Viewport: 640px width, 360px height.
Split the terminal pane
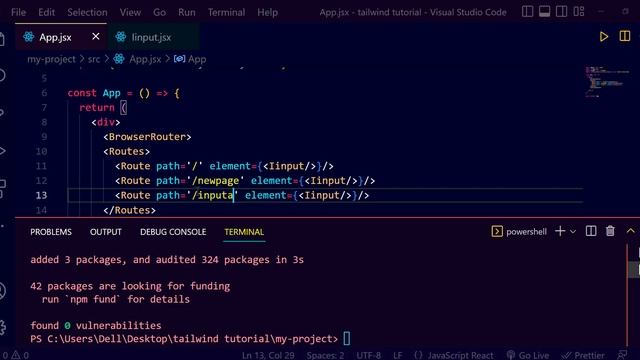click(x=591, y=231)
